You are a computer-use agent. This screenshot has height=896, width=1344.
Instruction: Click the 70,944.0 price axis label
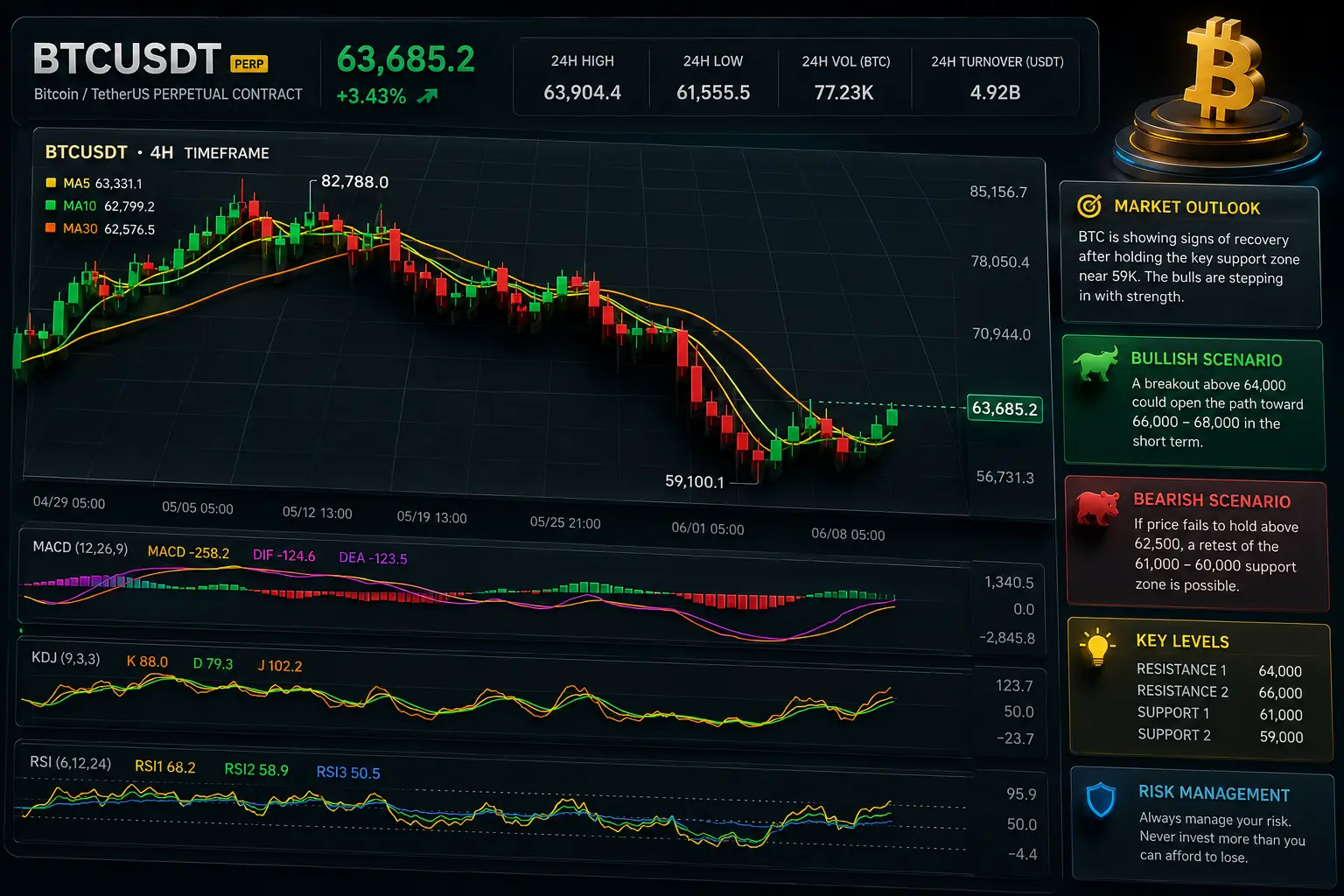pyautogui.click(x=1002, y=333)
